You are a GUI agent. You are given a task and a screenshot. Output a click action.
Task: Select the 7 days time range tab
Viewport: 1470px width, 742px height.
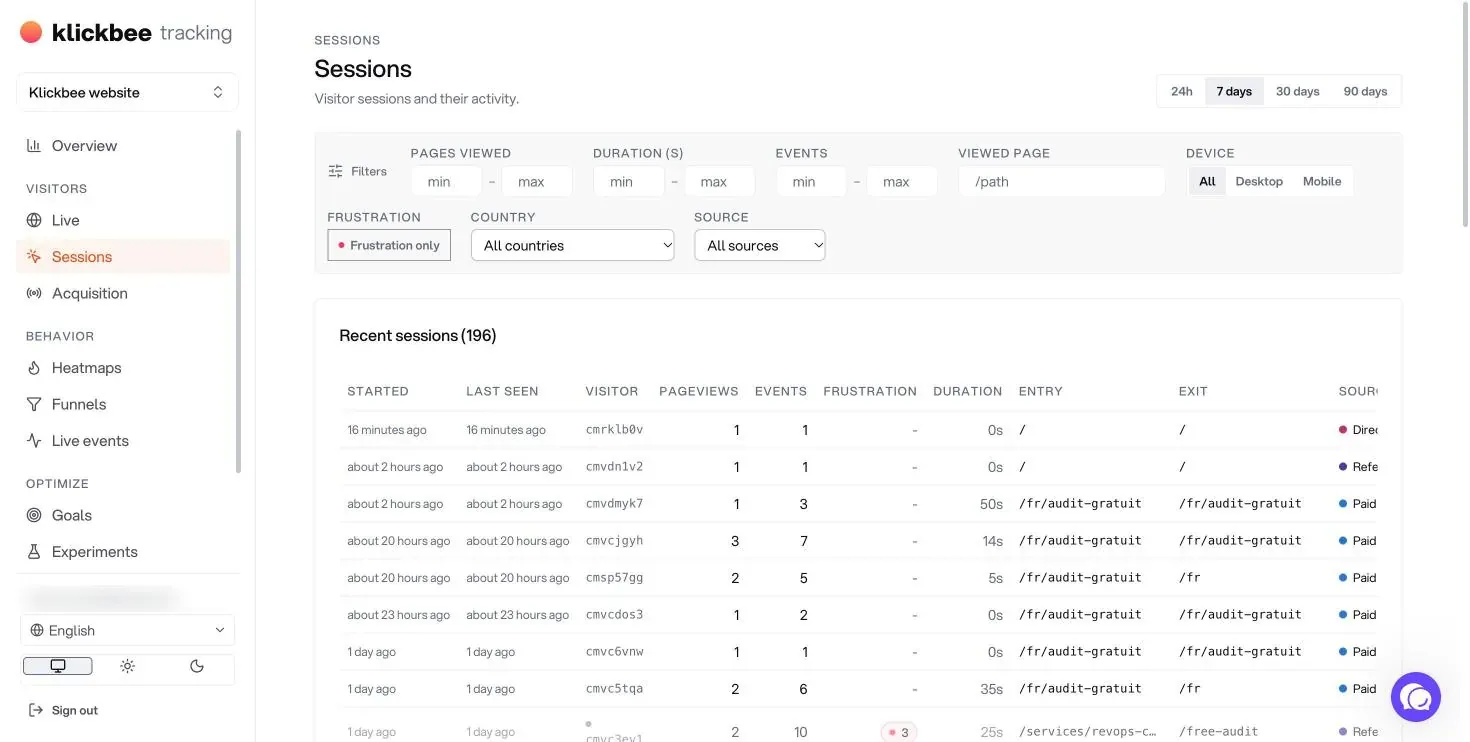click(1234, 91)
